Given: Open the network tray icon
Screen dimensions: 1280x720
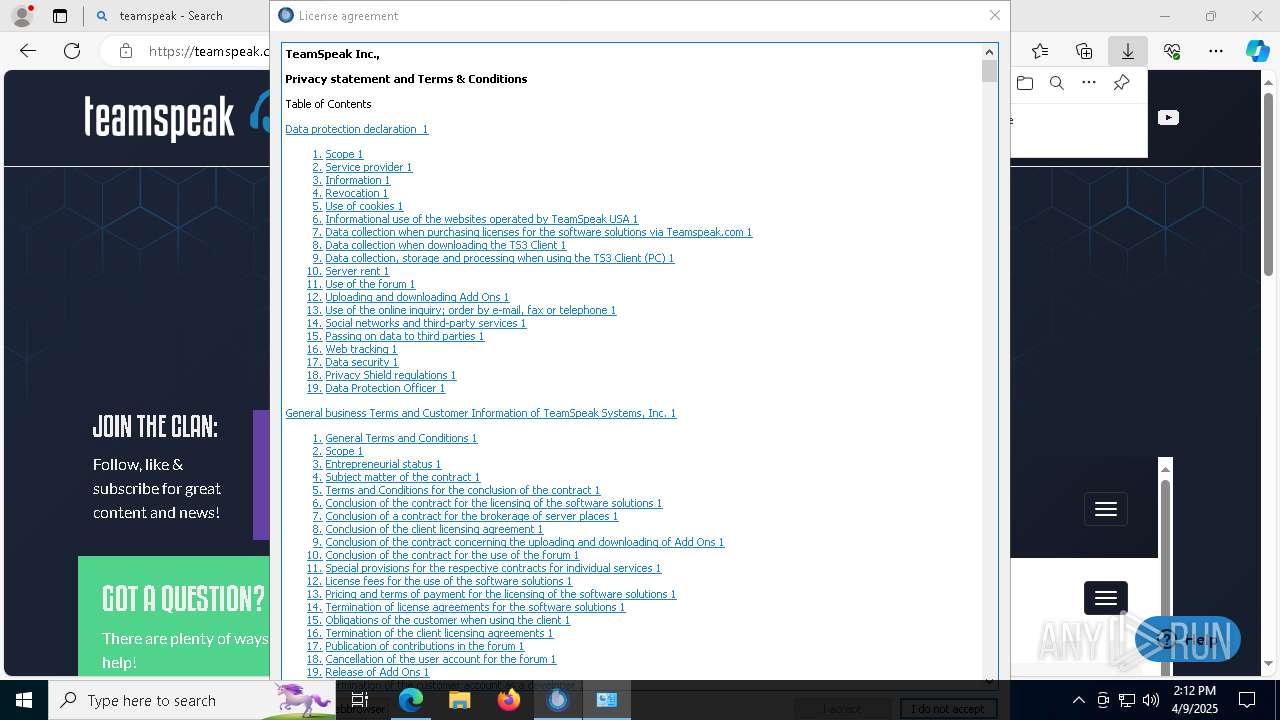Looking at the screenshot, I should click(1127, 700).
